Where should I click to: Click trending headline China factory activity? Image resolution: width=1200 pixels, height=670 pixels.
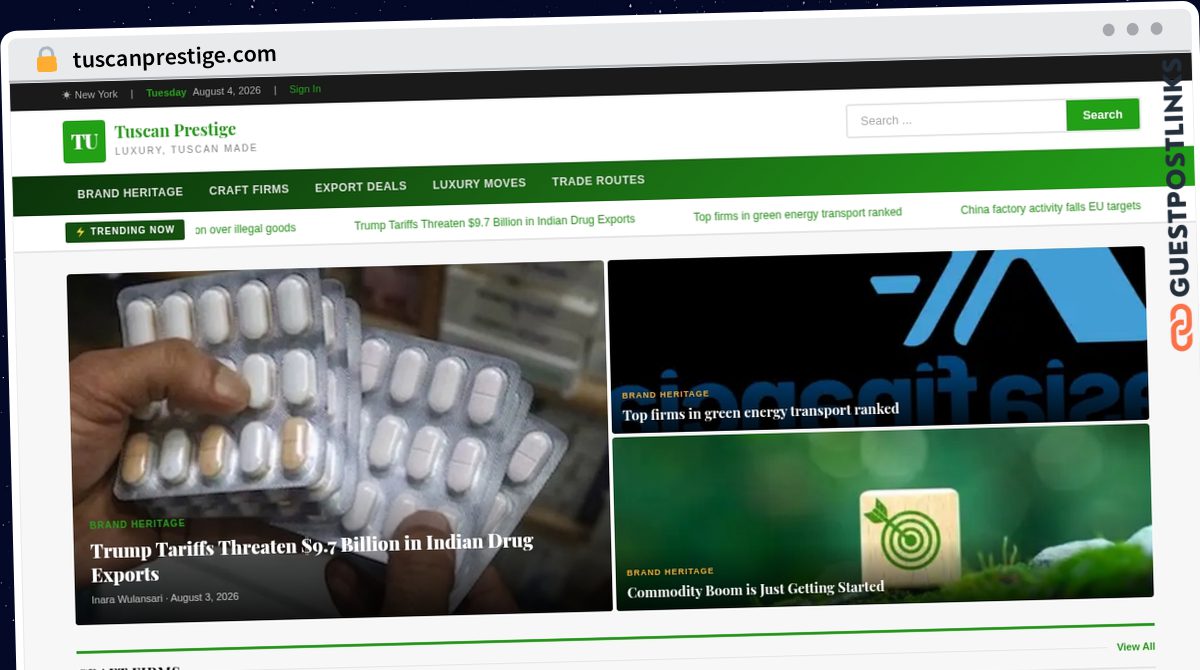(x=1050, y=208)
